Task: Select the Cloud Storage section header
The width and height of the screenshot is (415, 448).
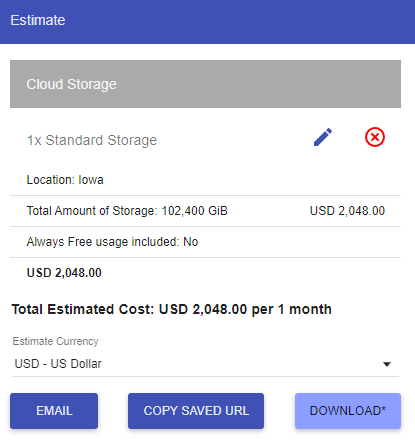Action: click(x=205, y=84)
